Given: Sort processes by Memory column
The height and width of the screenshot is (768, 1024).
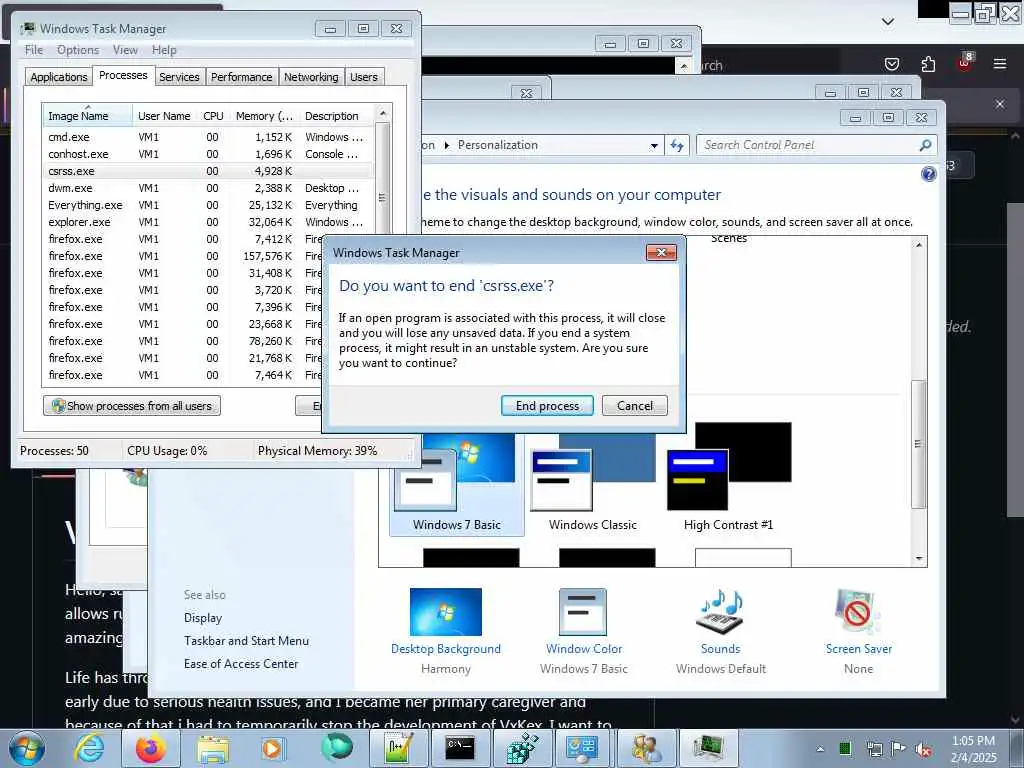Looking at the screenshot, I should (x=264, y=116).
